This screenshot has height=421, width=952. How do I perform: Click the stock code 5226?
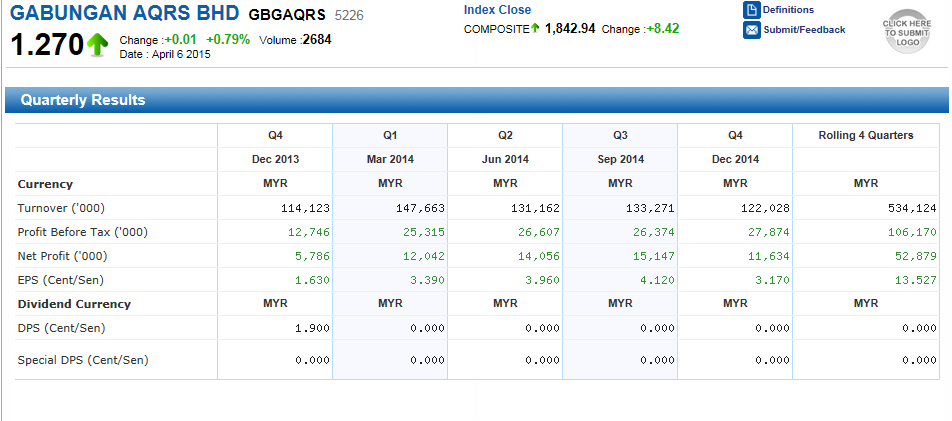(x=349, y=15)
